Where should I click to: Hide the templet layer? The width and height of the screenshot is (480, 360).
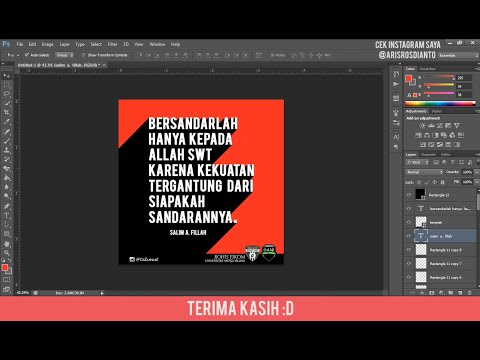tap(409, 222)
